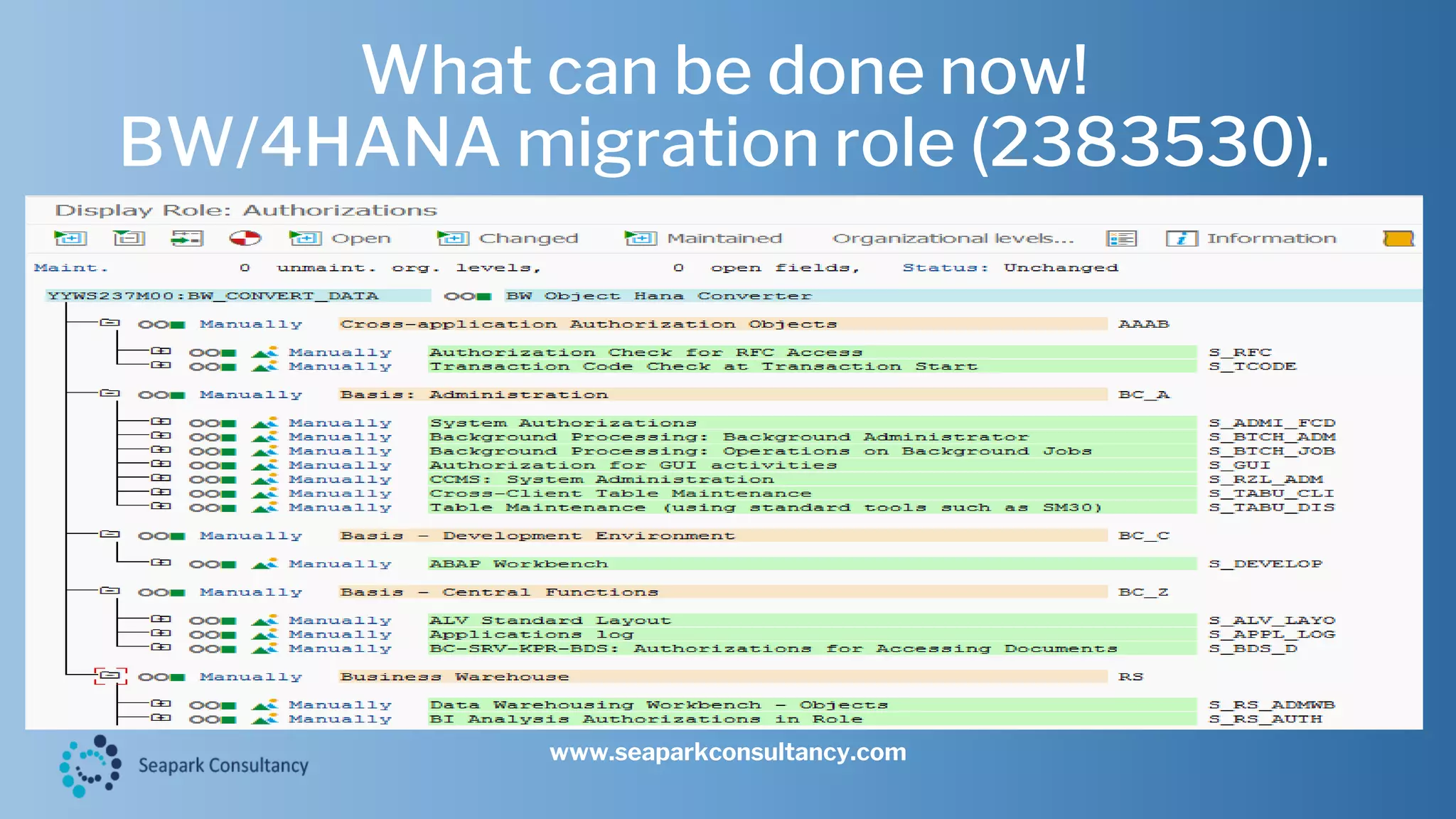Click the mountain icon on the CCMS System Administration row
The width and height of the screenshot is (1456, 819).
264,480
